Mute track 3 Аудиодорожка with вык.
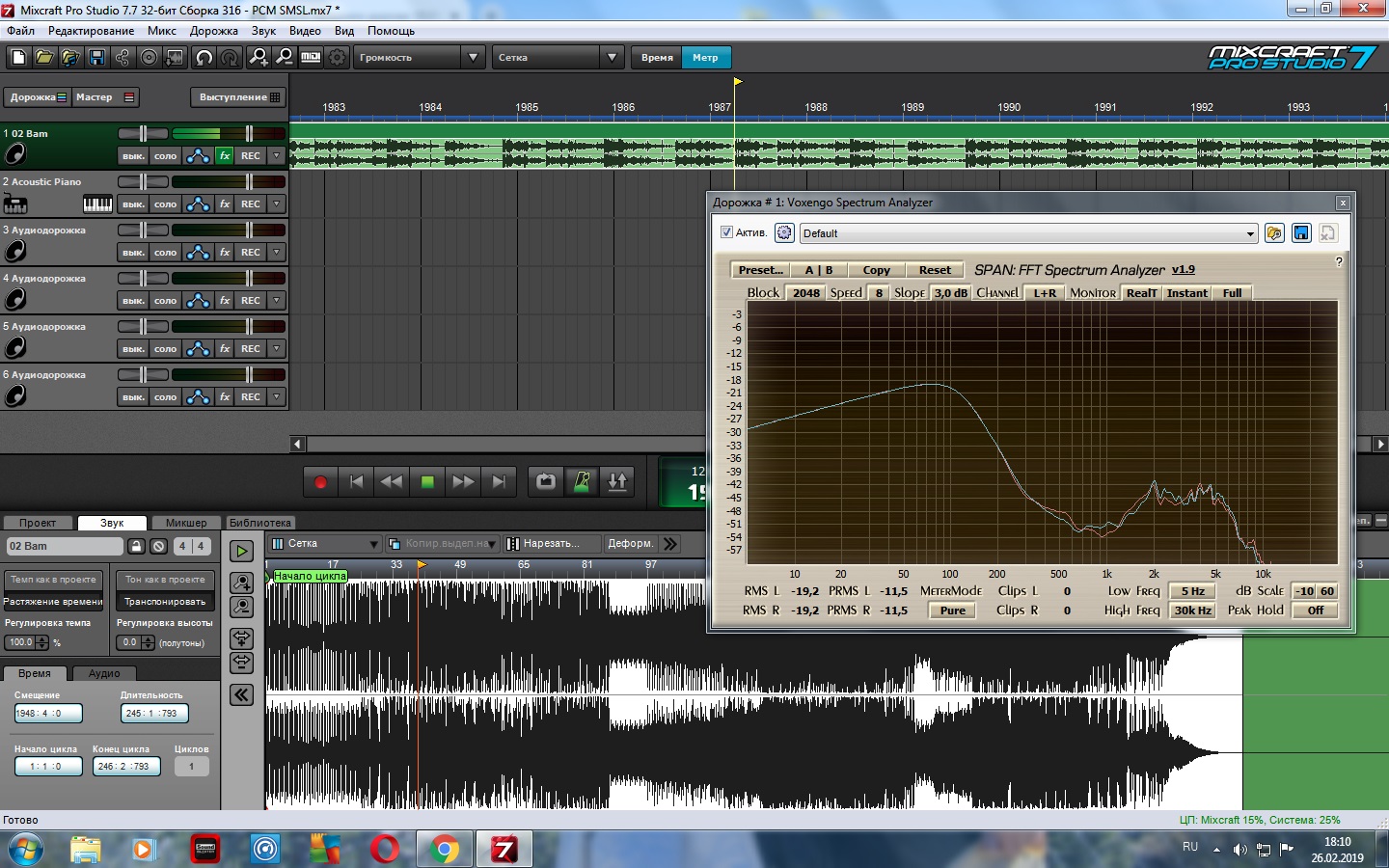The height and width of the screenshot is (868, 1389). tap(133, 252)
